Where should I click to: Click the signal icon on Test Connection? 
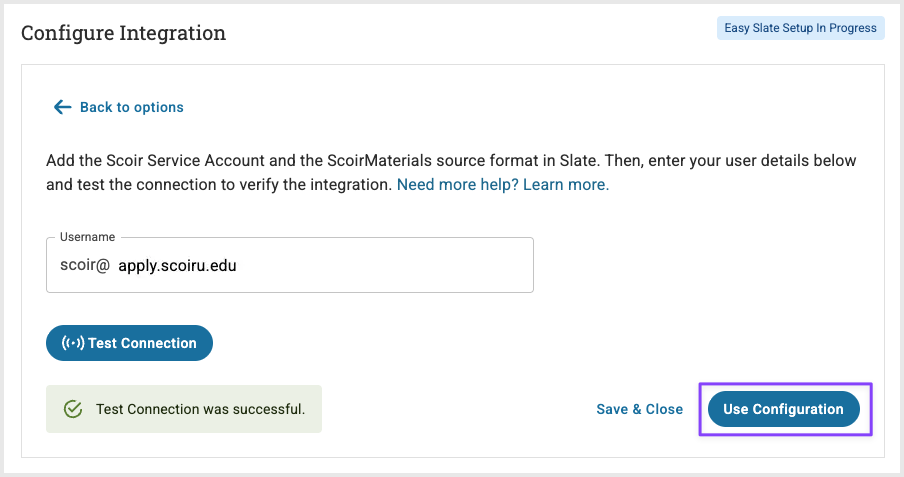coord(73,343)
